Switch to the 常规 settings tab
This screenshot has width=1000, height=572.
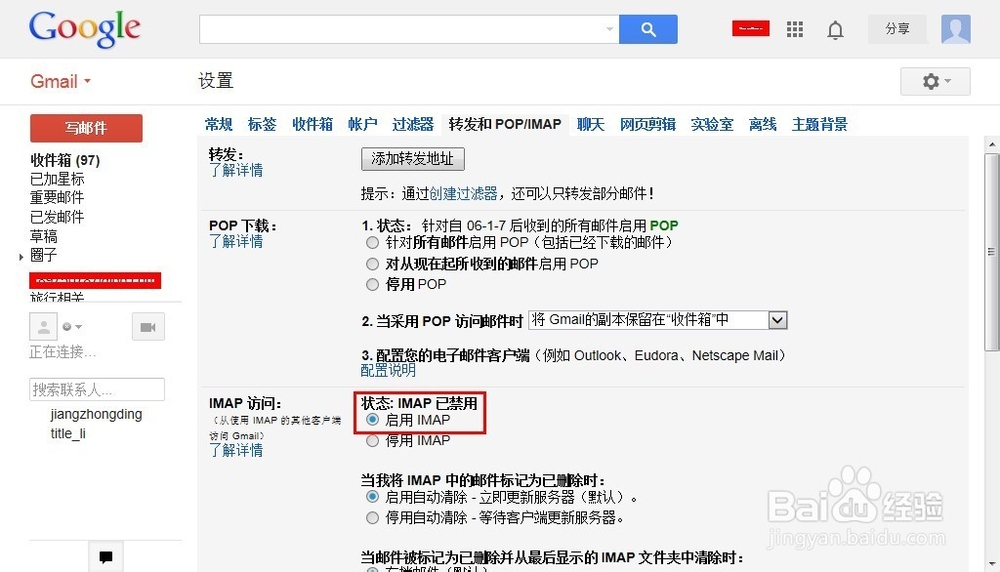pyautogui.click(x=218, y=124)
